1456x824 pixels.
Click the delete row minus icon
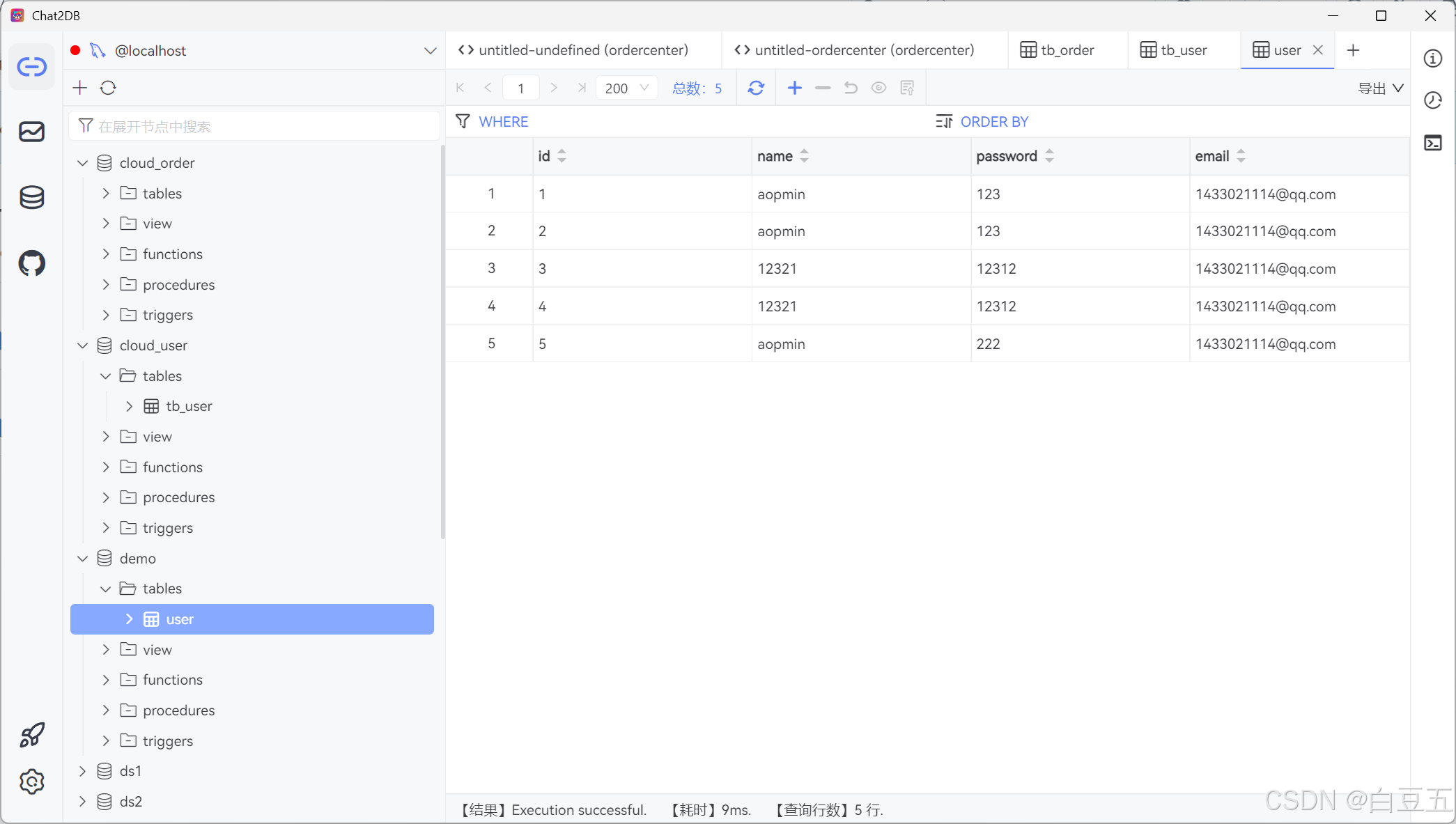coord(823,88)
